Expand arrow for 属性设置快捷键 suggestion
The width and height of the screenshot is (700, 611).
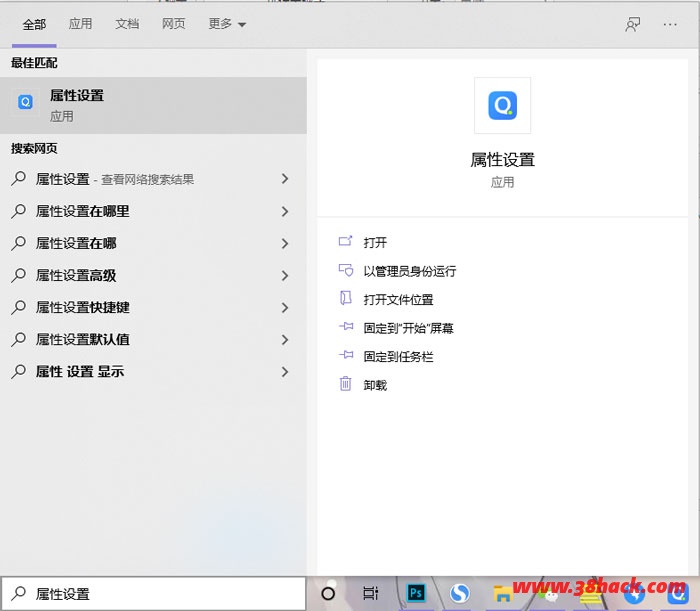click(x=285, y=307)
